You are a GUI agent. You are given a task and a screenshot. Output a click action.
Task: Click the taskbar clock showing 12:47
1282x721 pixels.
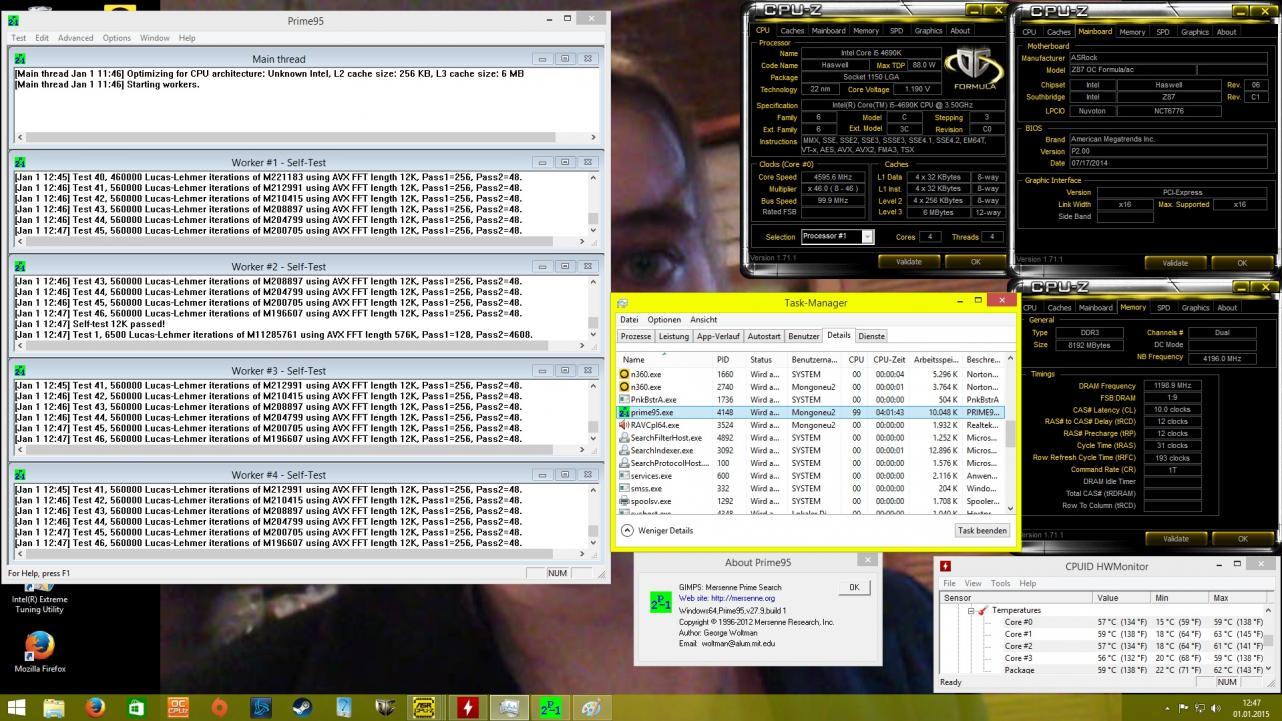pyautogui.click(x=1252, y=708)
